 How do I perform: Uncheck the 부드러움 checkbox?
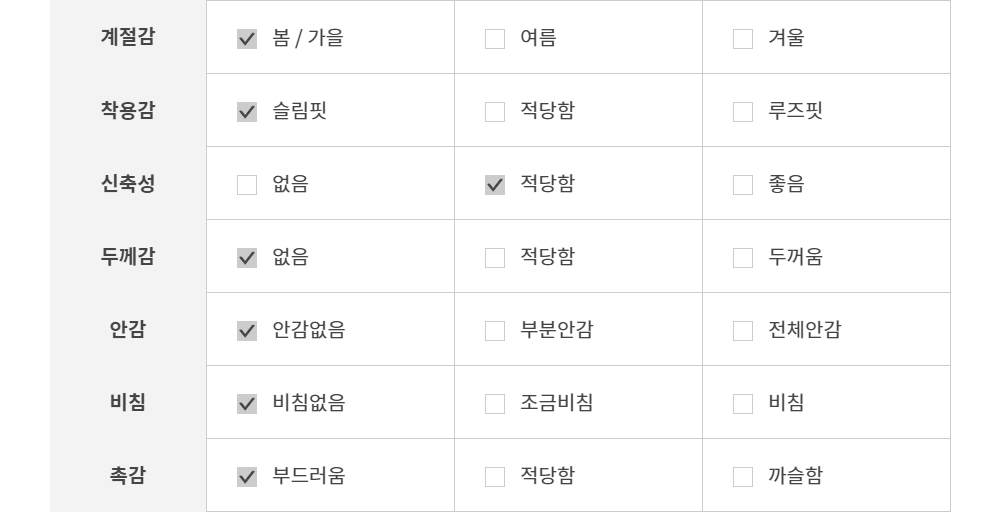(x=247, y=478)
